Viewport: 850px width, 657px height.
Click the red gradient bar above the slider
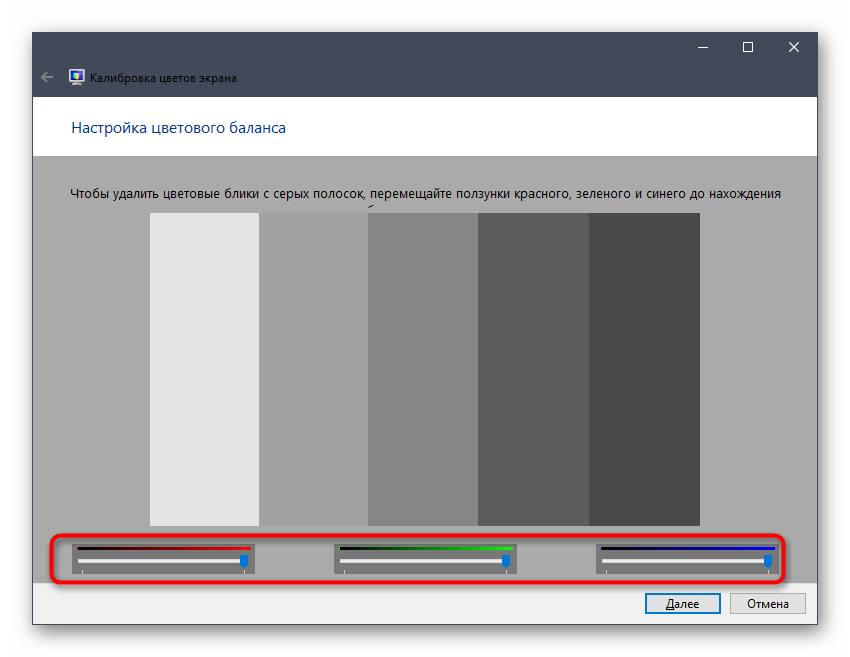tap(163, 548)
